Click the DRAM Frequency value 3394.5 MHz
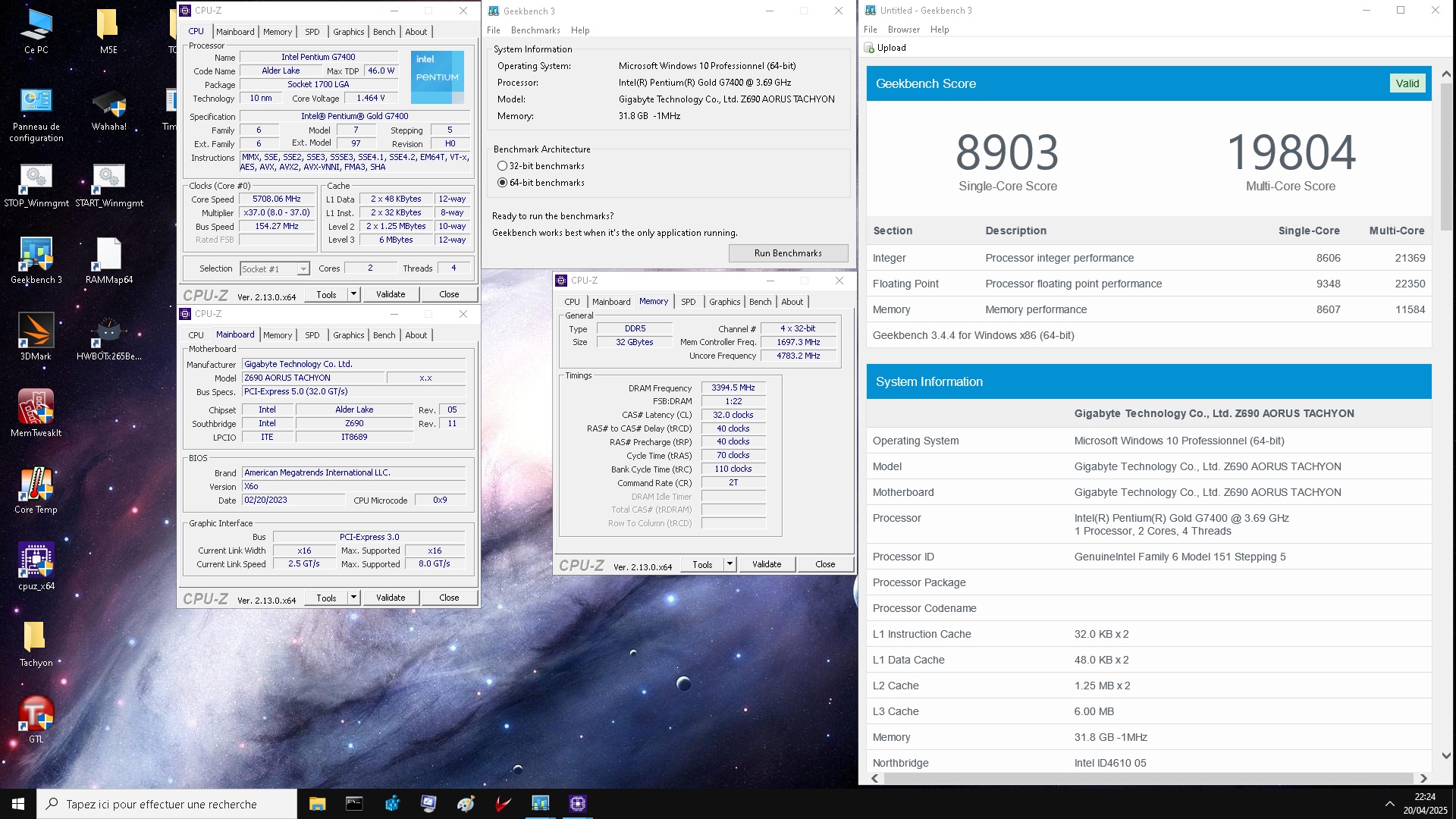 click(x=733, y=388)
